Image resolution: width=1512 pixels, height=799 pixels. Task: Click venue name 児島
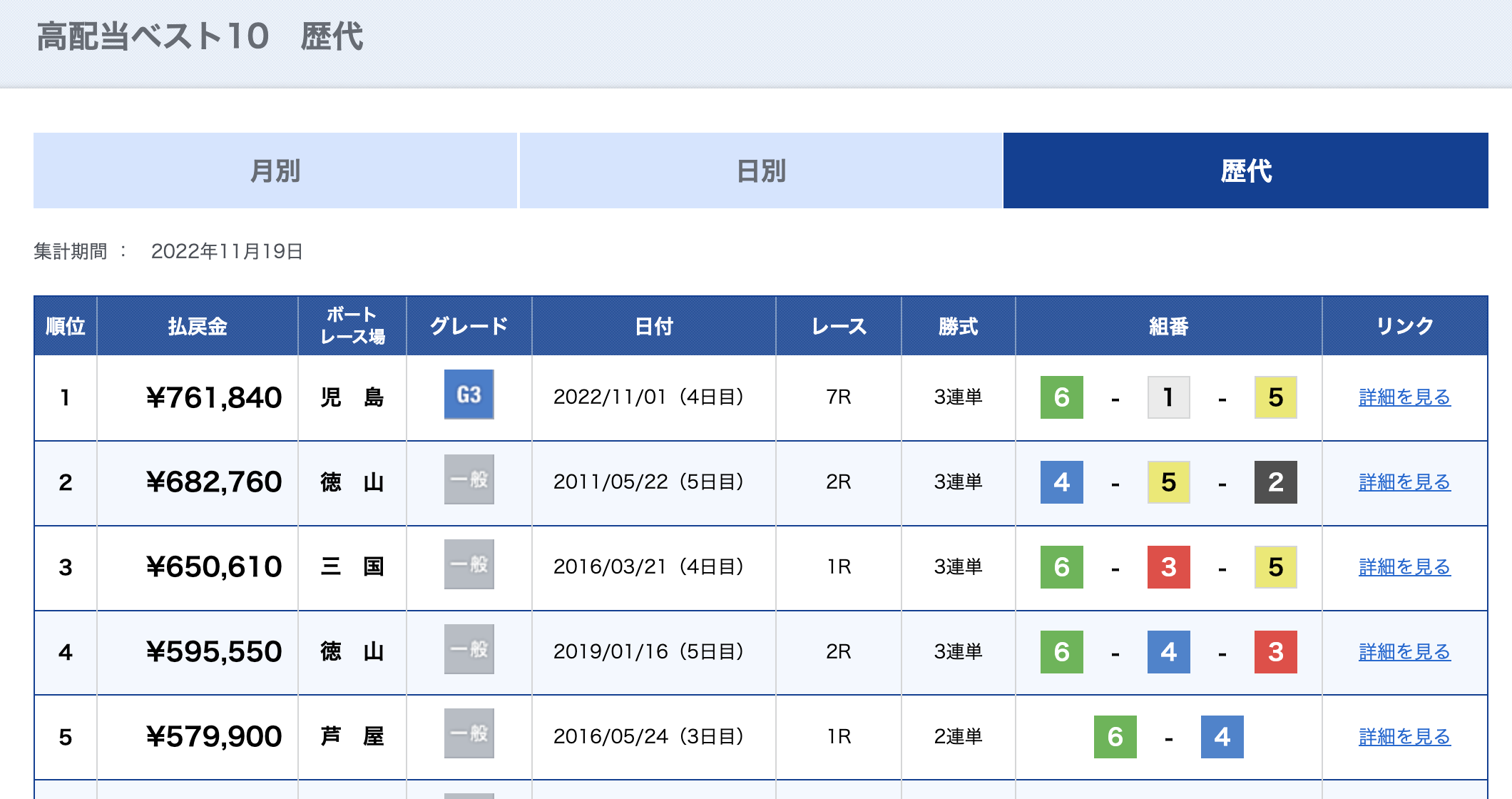(352, 397)
